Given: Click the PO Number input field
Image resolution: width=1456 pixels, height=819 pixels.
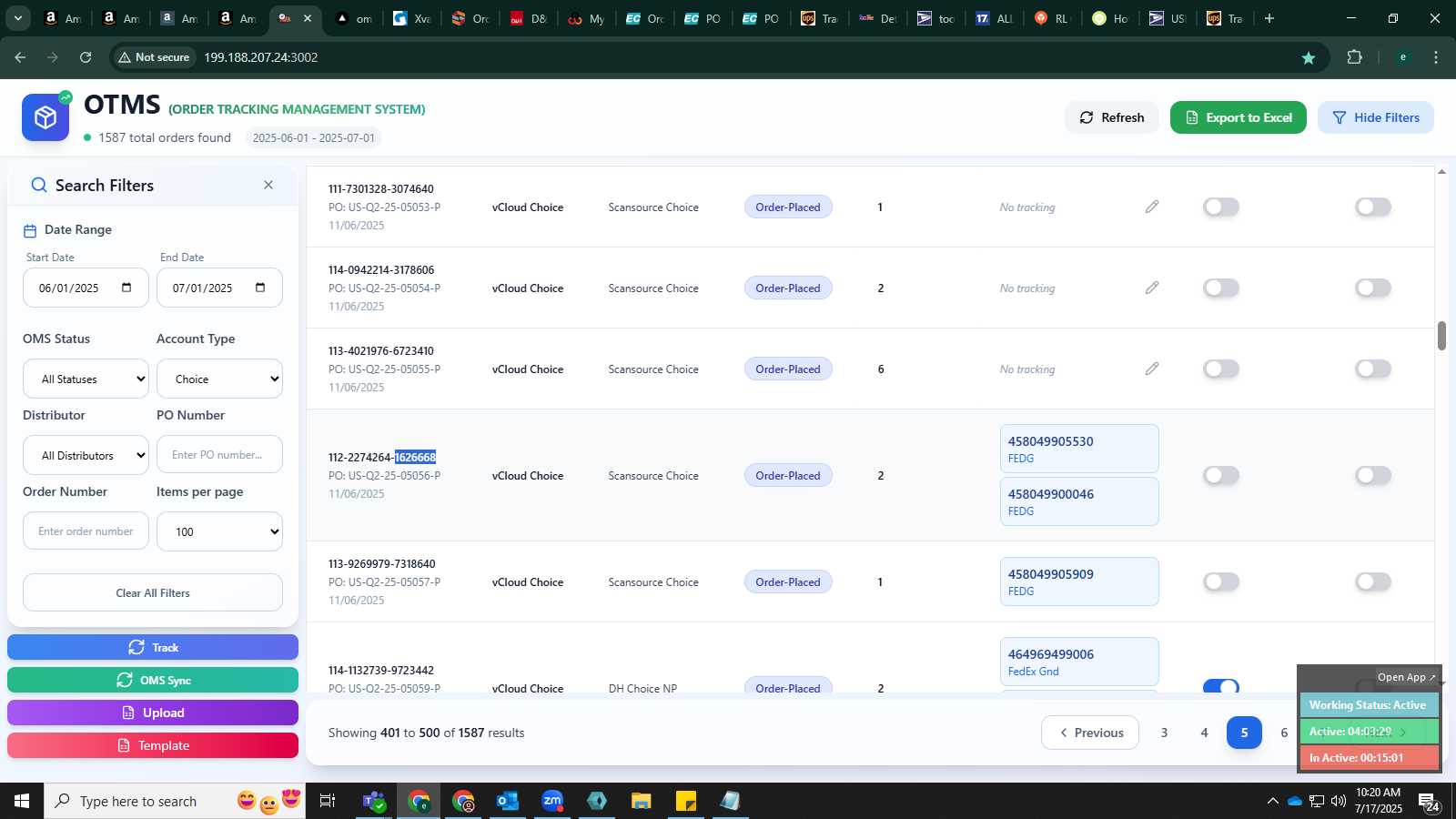Looking at the screenshot, I should (x=219, y=455).
